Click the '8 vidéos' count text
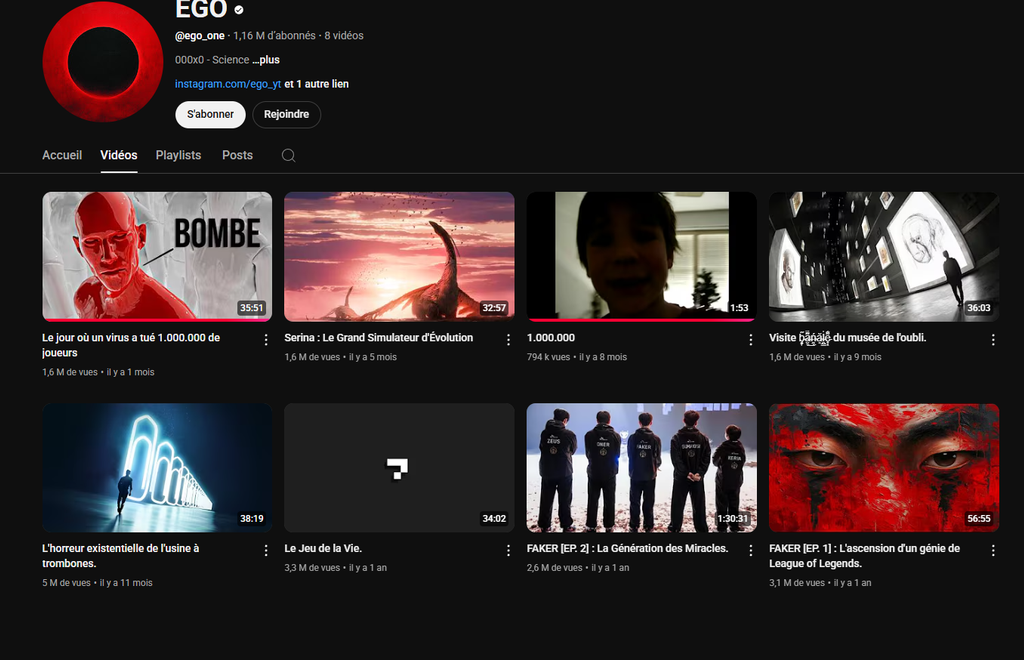This screenshot has width=1024, height=660. click(x=344, y=36)
